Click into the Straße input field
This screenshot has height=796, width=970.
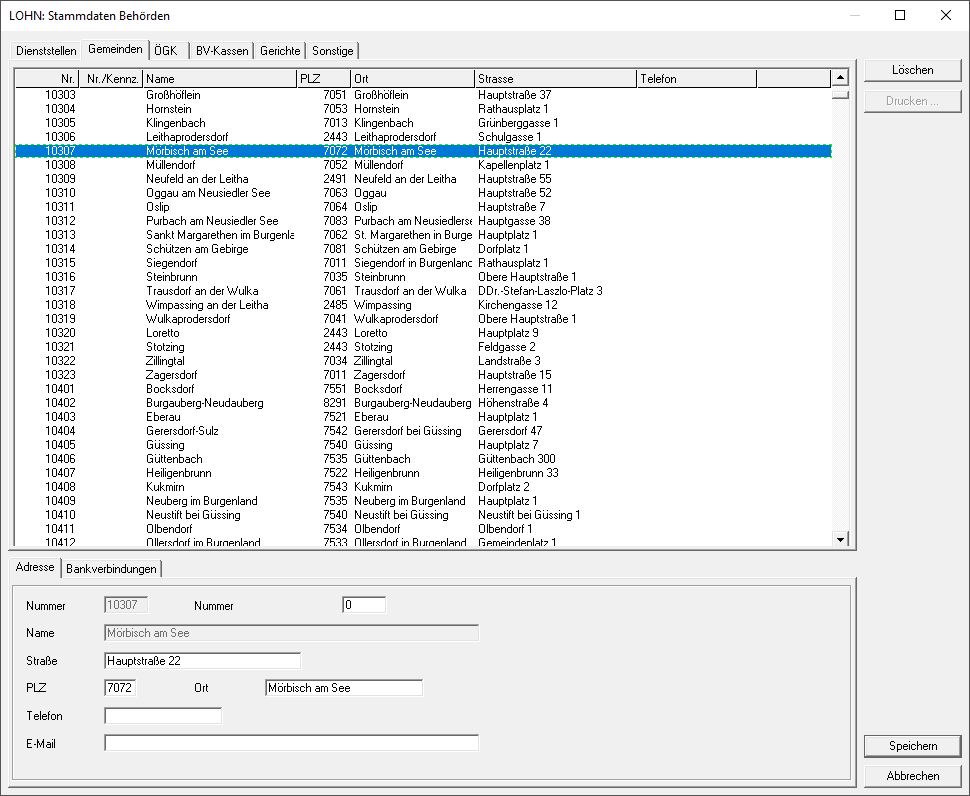point(202,661)
